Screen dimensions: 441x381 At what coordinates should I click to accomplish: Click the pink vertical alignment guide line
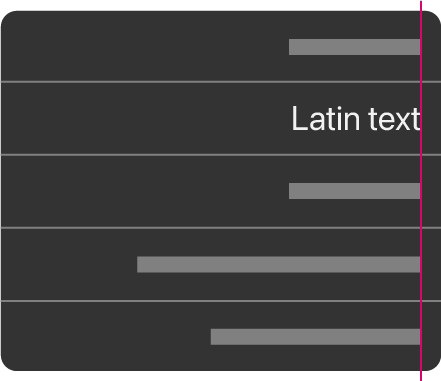(x=421, y=190)
